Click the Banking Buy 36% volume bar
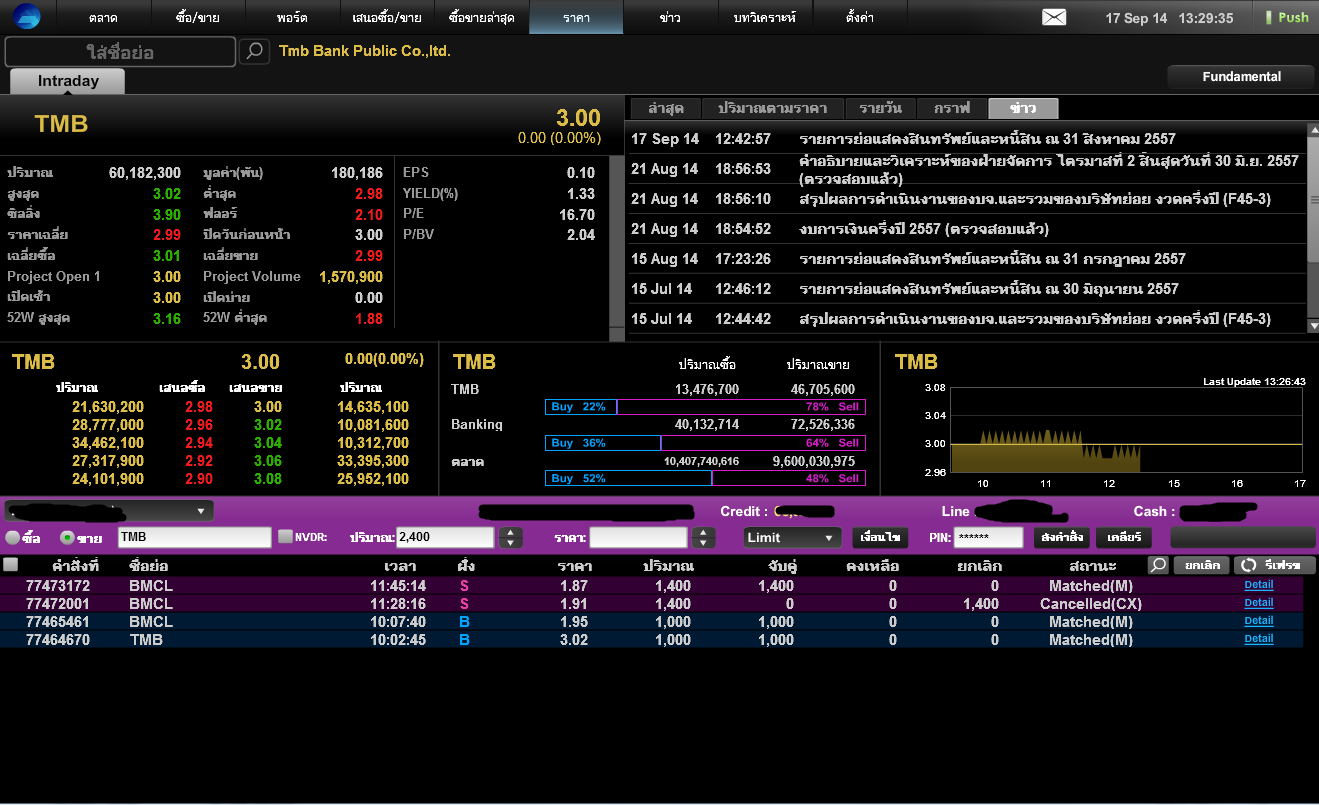 (x=705, y=443)
